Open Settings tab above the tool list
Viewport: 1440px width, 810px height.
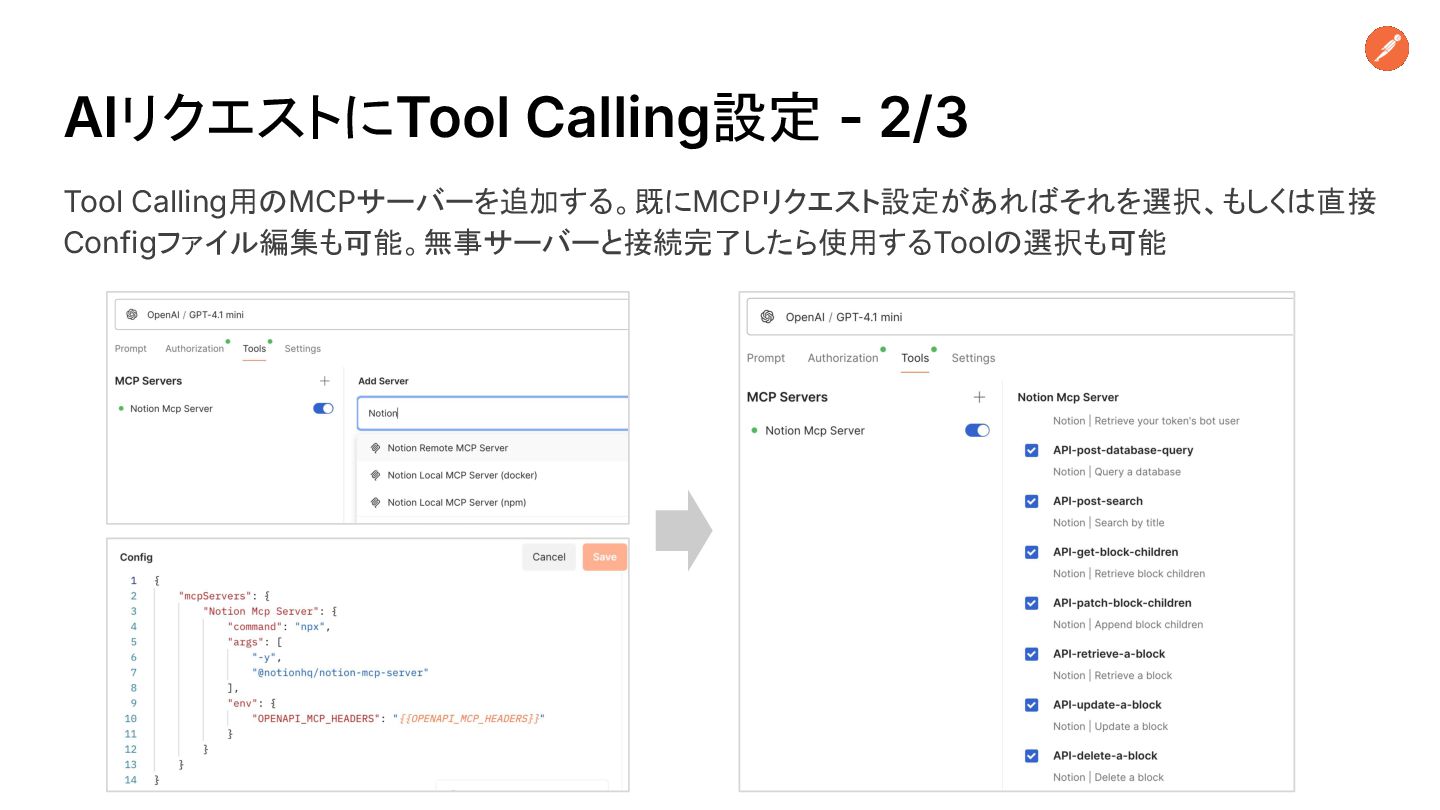(x=973, y=358)
